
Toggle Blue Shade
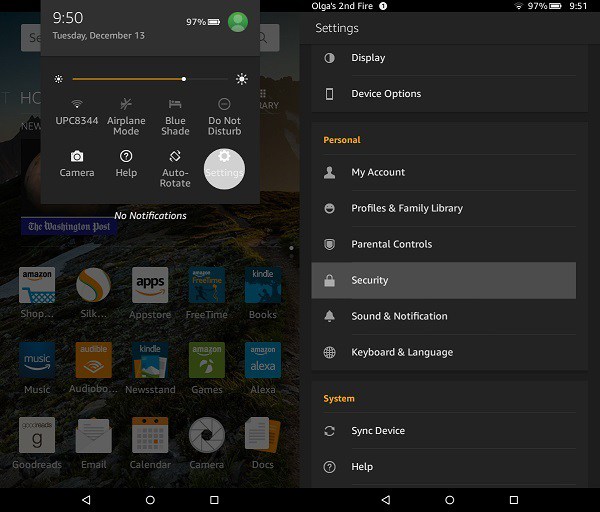pos(175,117)
